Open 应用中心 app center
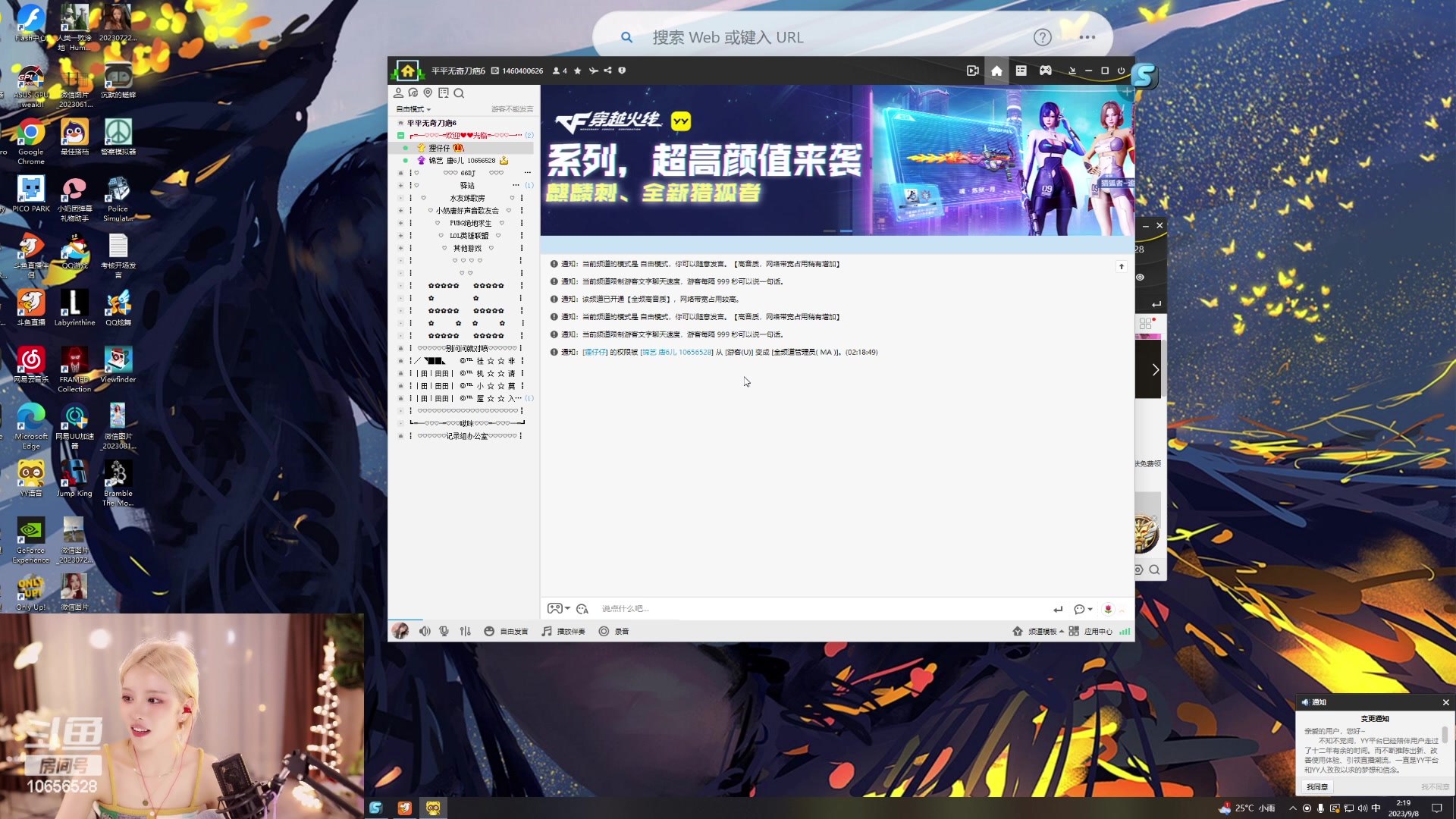Screen dimensions: 1456x819 point(1090,632)
